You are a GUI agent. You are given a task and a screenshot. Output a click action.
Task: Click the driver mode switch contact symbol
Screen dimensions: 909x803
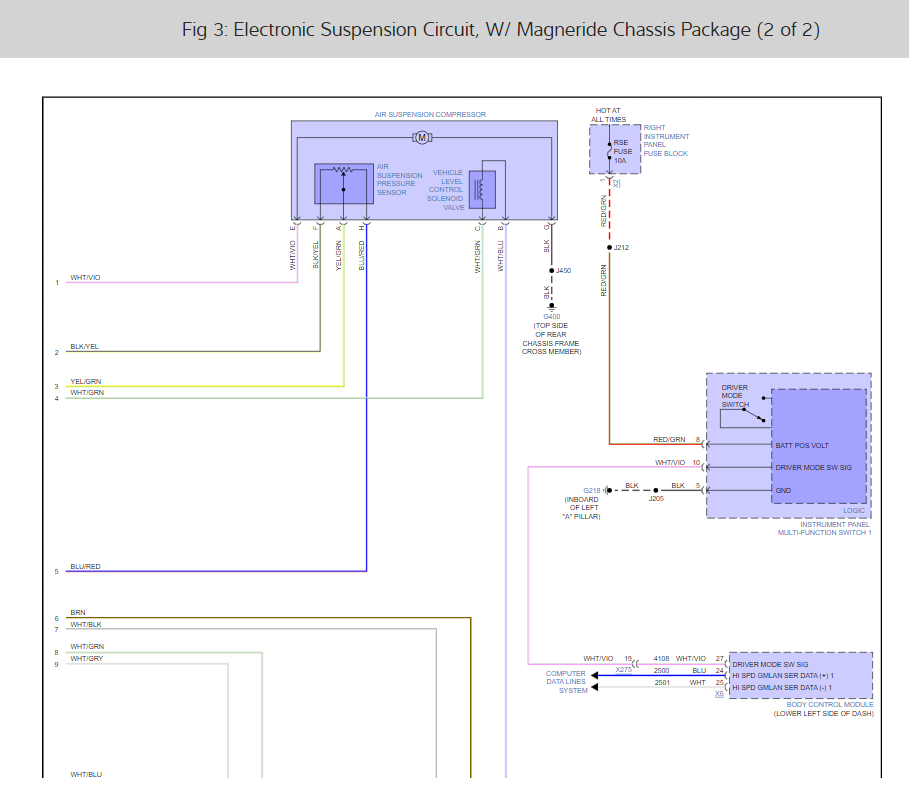[755, 416]
